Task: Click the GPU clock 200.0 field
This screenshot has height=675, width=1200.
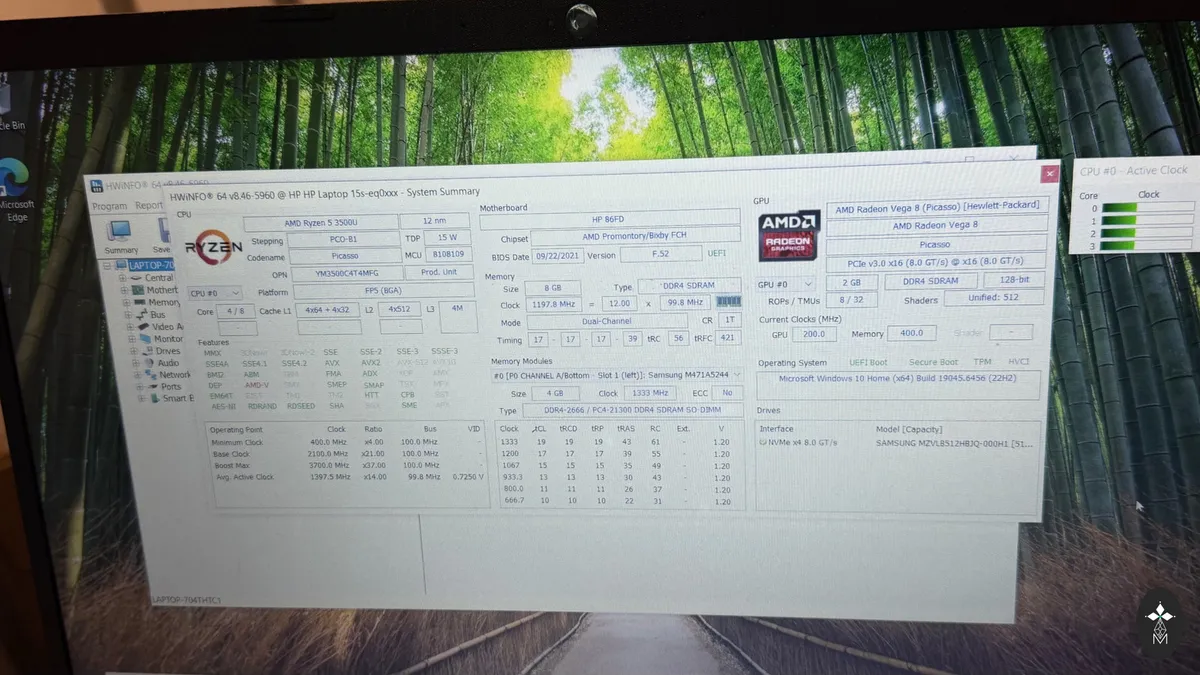Action: (x=813, y=334)
